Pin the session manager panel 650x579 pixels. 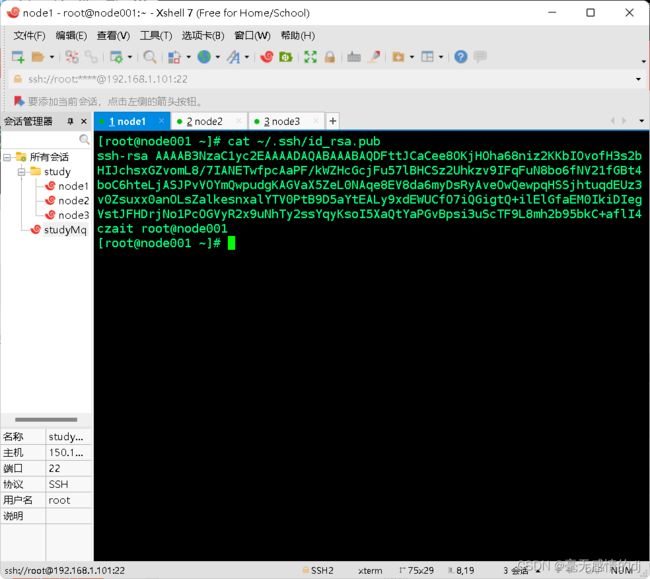(x=70, y=121)
